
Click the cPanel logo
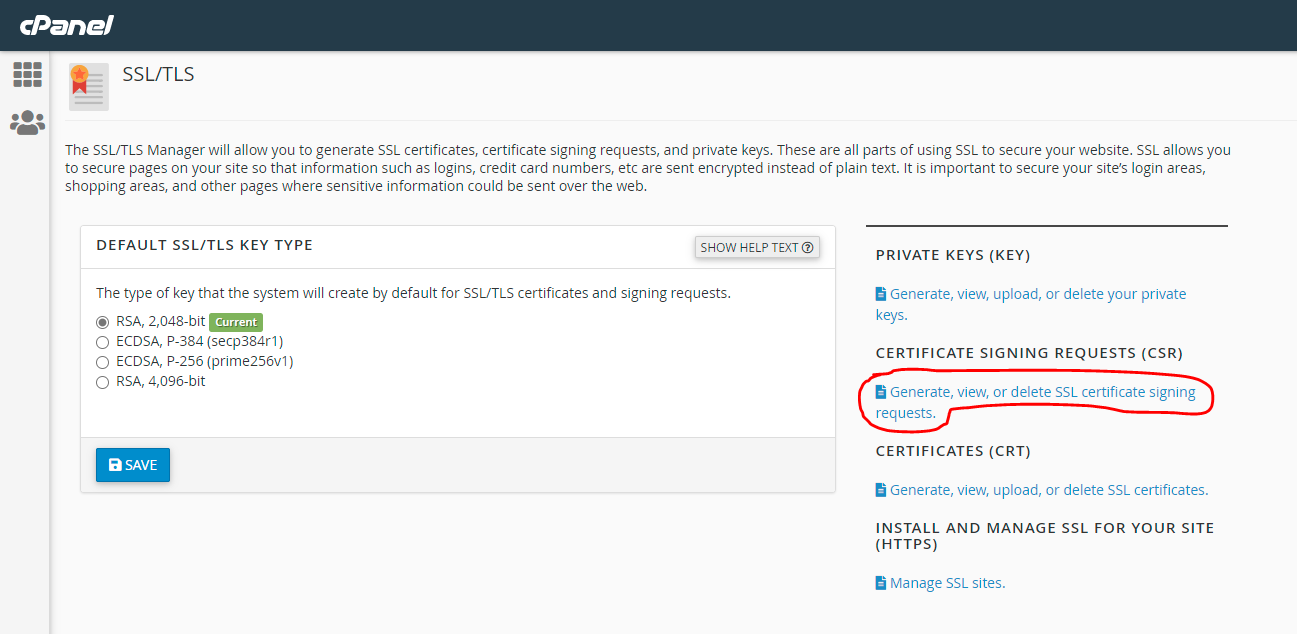tap(66, 25)
